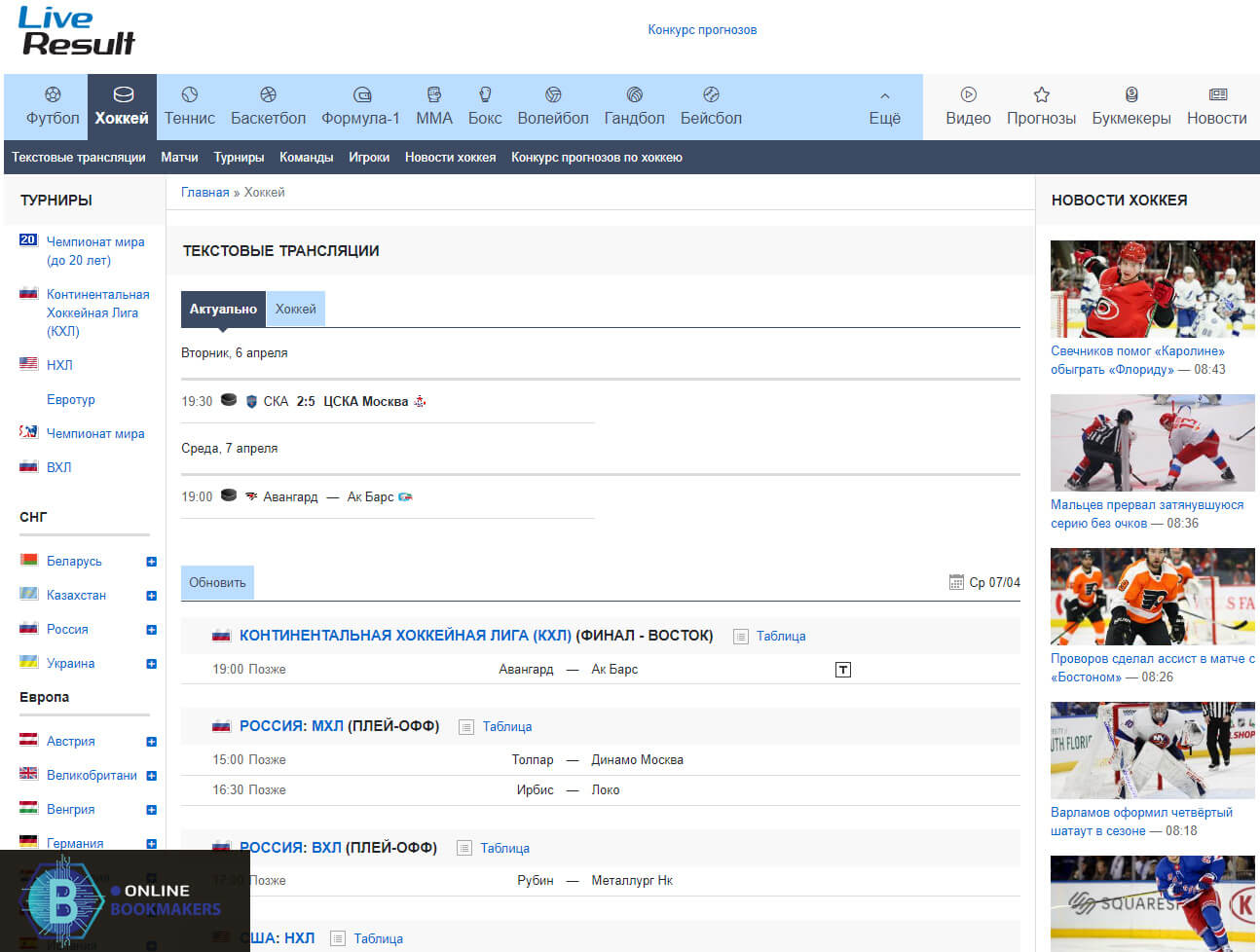Image resolution: width=1260 pixels, height=952 pixels.
Task: Open the MMA glove icon
Action: (x=434, y=94)
